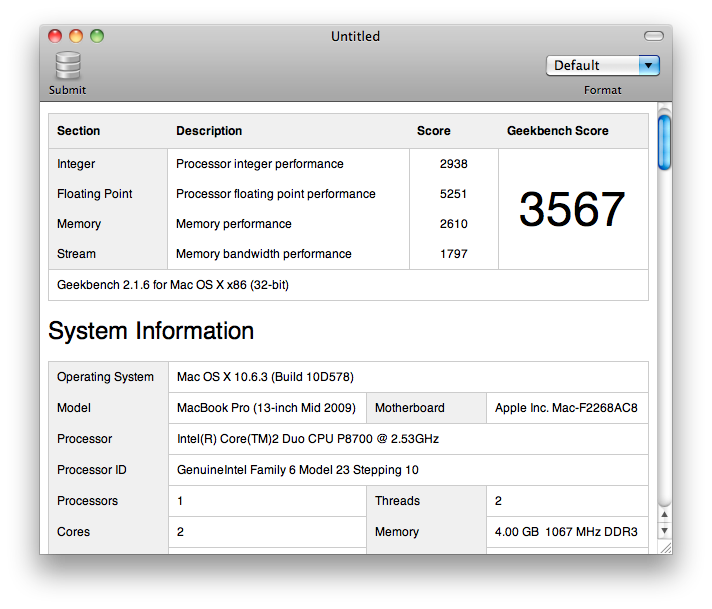Viewport: 712px width, 609px height.
Task: Click the Format label under dropdown
Action: 603,90
